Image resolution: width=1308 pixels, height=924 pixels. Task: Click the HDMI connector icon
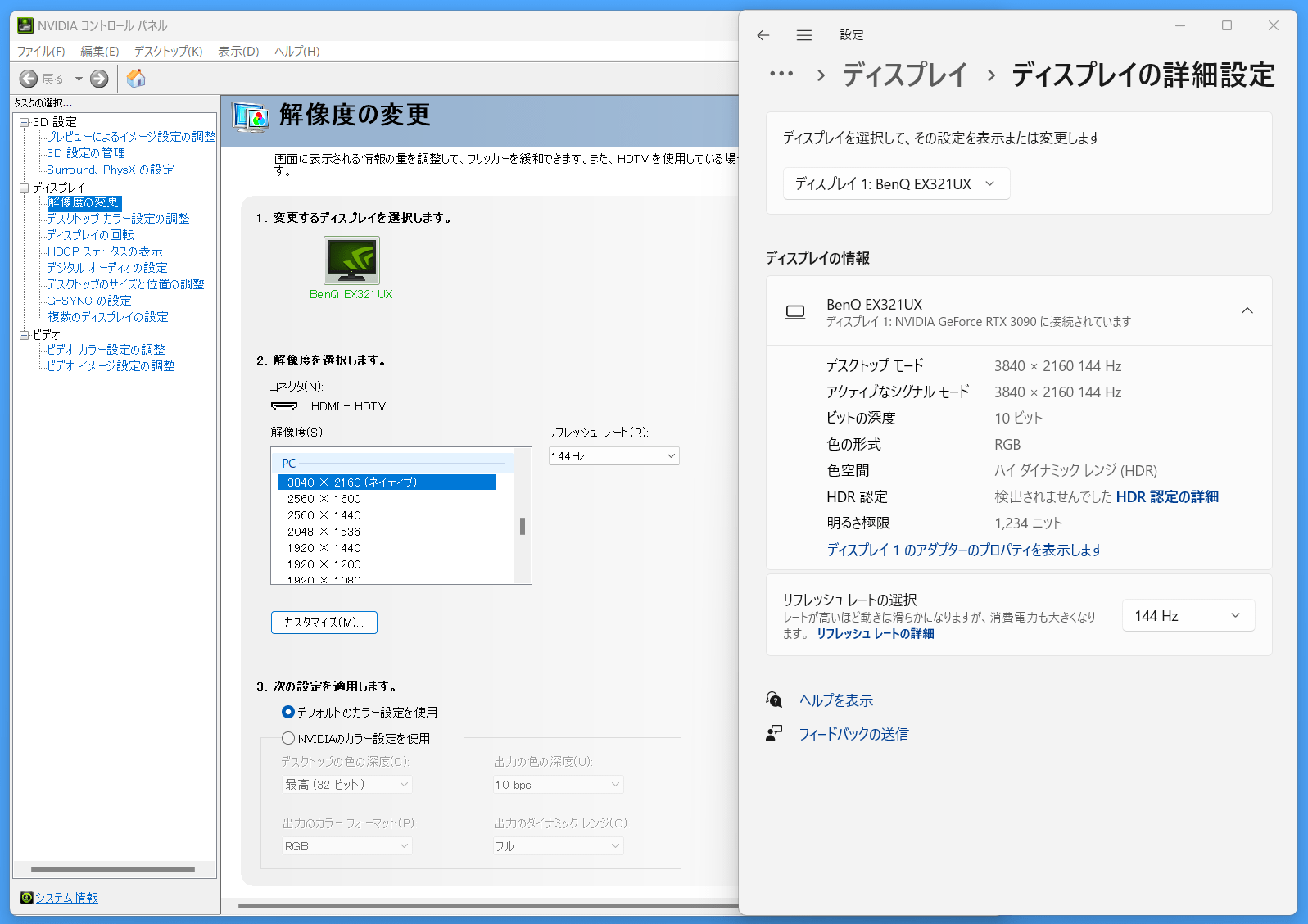284,406
